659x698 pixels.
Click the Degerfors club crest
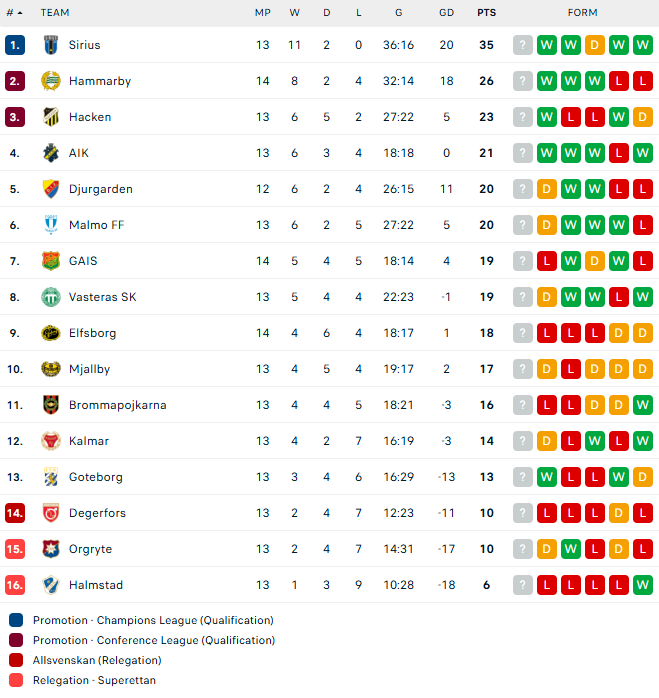(51, 513)
